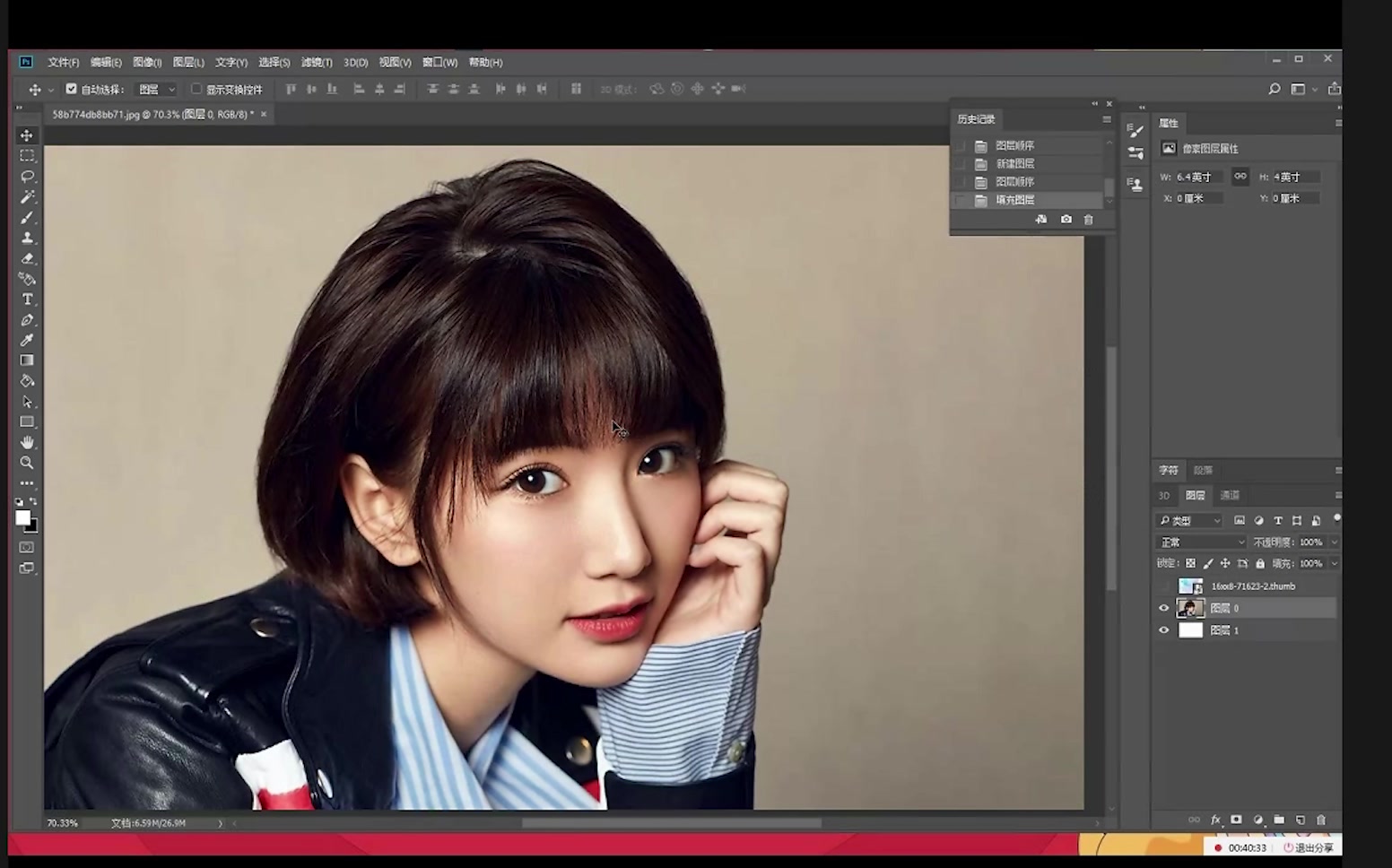Viewport: 1392px width, 868px height.
Task: Open the 文件(F) menu
Action: pyautogui.click(x=63, y=63)
